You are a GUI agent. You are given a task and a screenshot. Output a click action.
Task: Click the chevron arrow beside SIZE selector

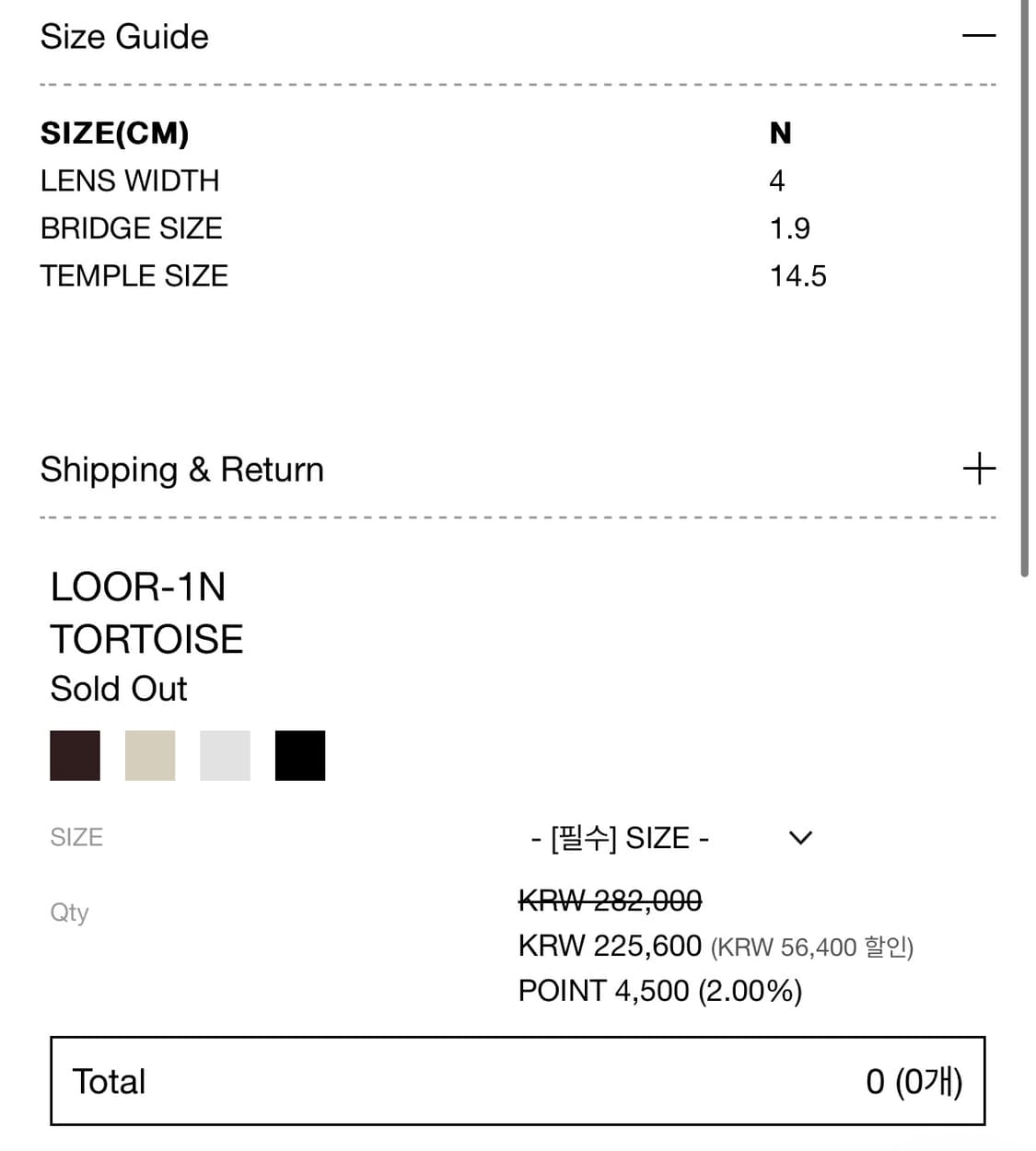800,838
